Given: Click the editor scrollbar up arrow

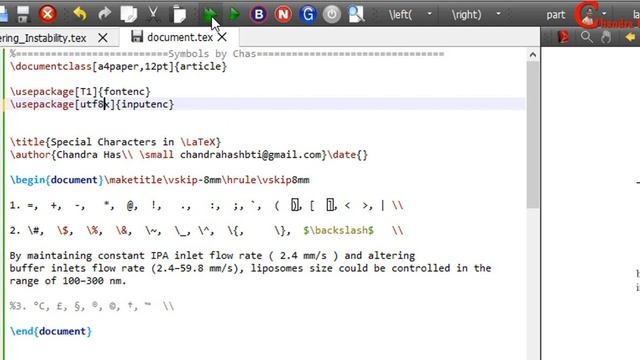Looking at the screenshot, I should pos(533,55).
